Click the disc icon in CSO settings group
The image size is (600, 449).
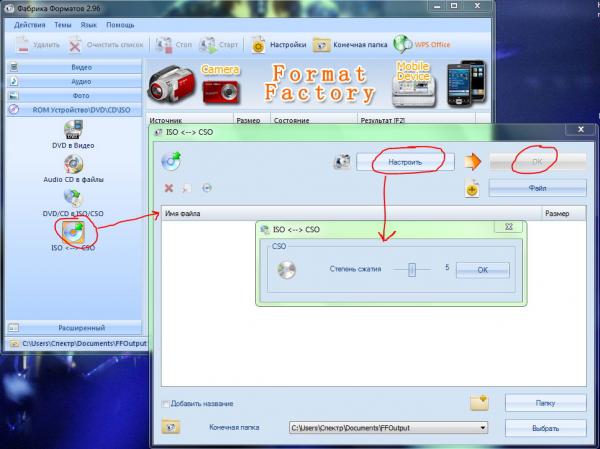287,269
